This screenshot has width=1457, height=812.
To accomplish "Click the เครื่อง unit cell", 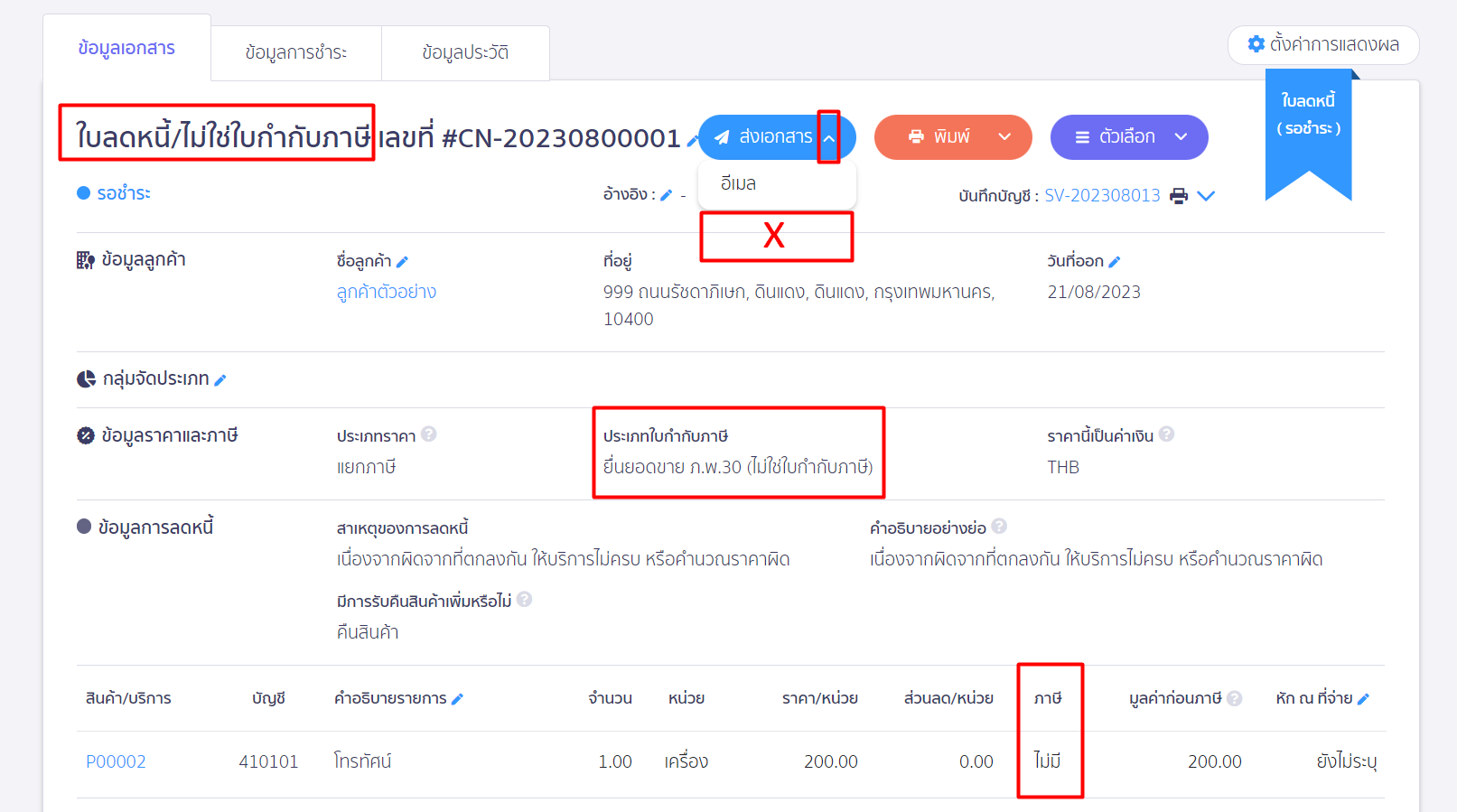I will click(686, 761).
